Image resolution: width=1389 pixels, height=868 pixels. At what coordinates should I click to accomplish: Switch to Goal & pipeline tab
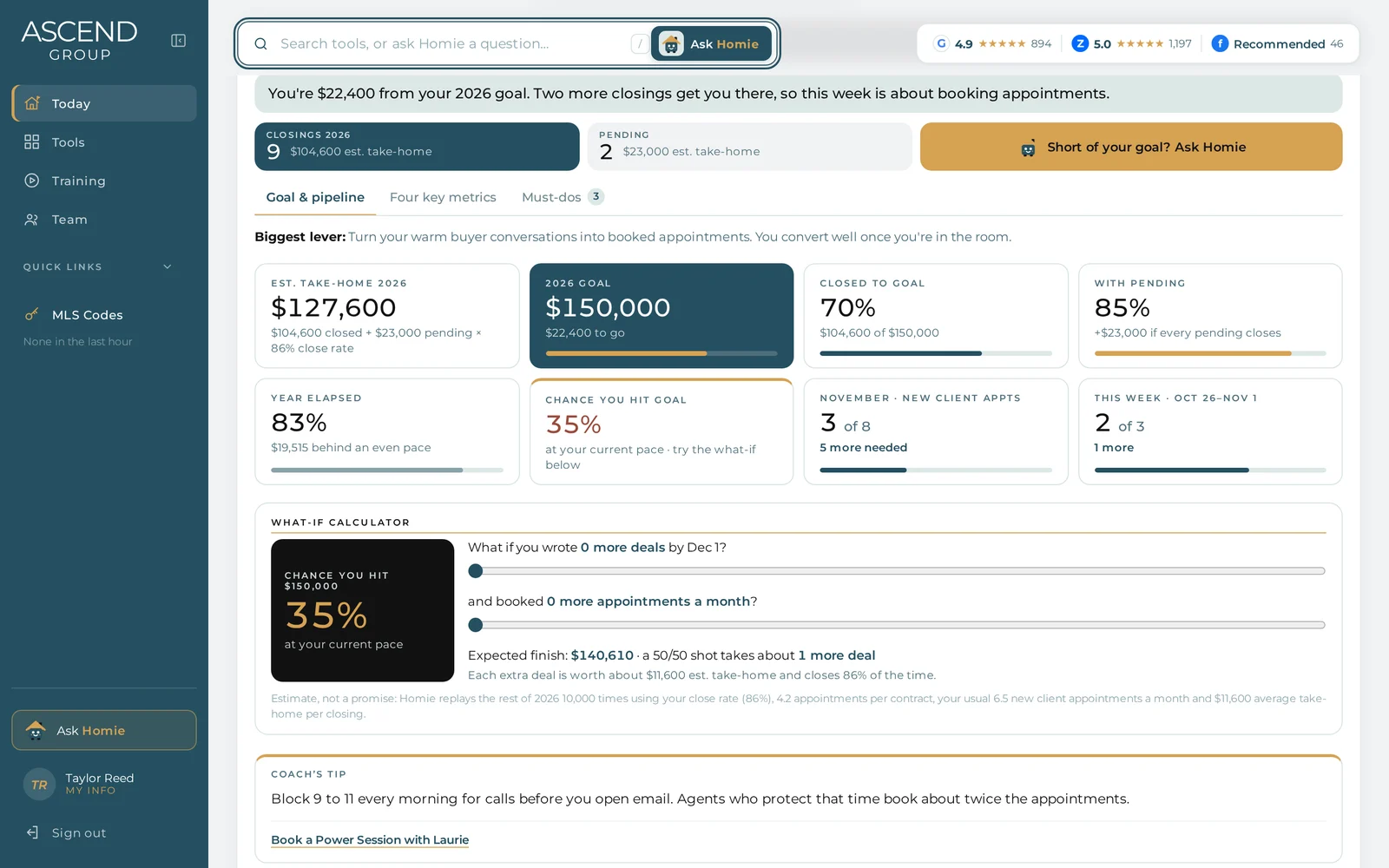[x=315, y=197]
